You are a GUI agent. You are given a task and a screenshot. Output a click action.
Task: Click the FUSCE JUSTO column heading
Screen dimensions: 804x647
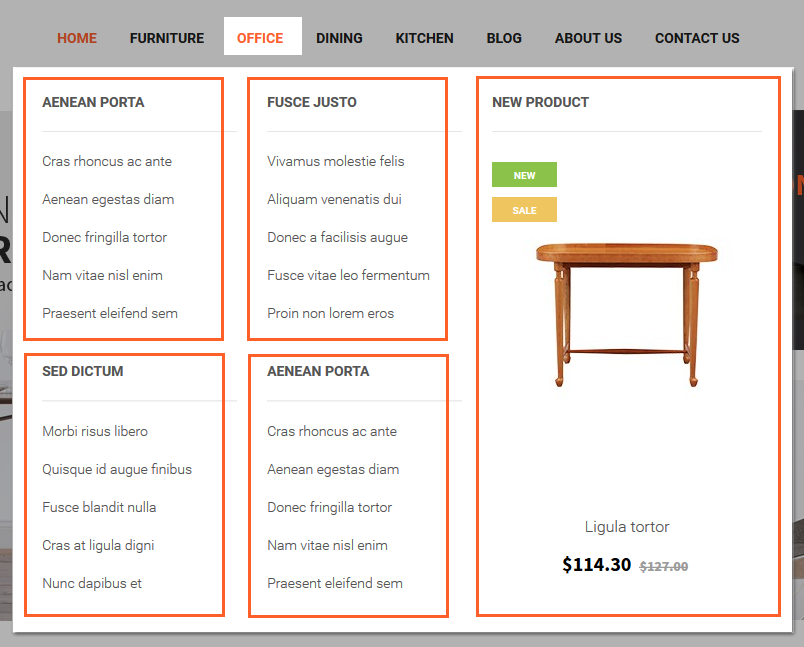coord(312,102)
